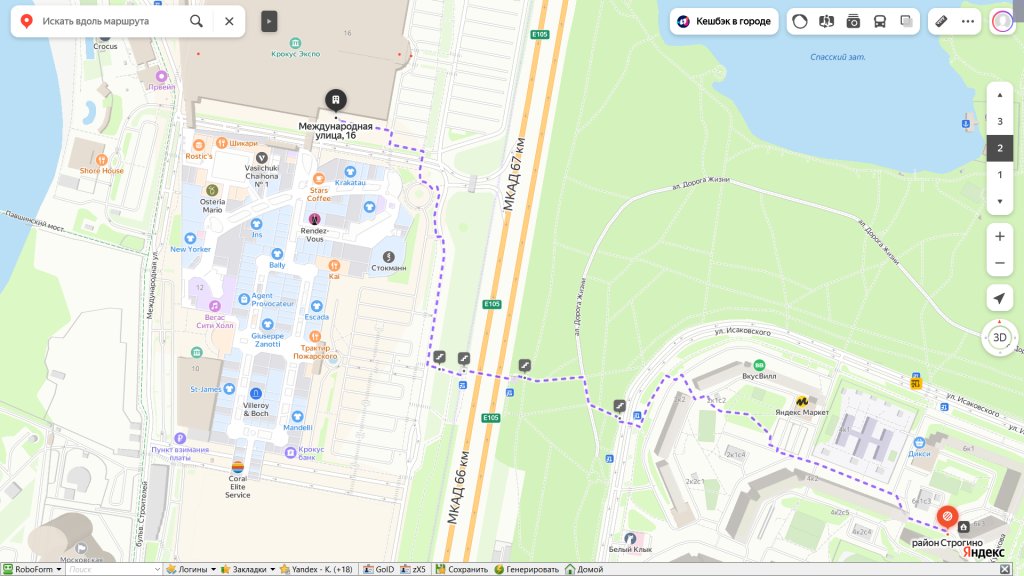The width and height of the screenshot is (1024, 576).
Task: Open the three-dots more menu
Action: point(968,21)
